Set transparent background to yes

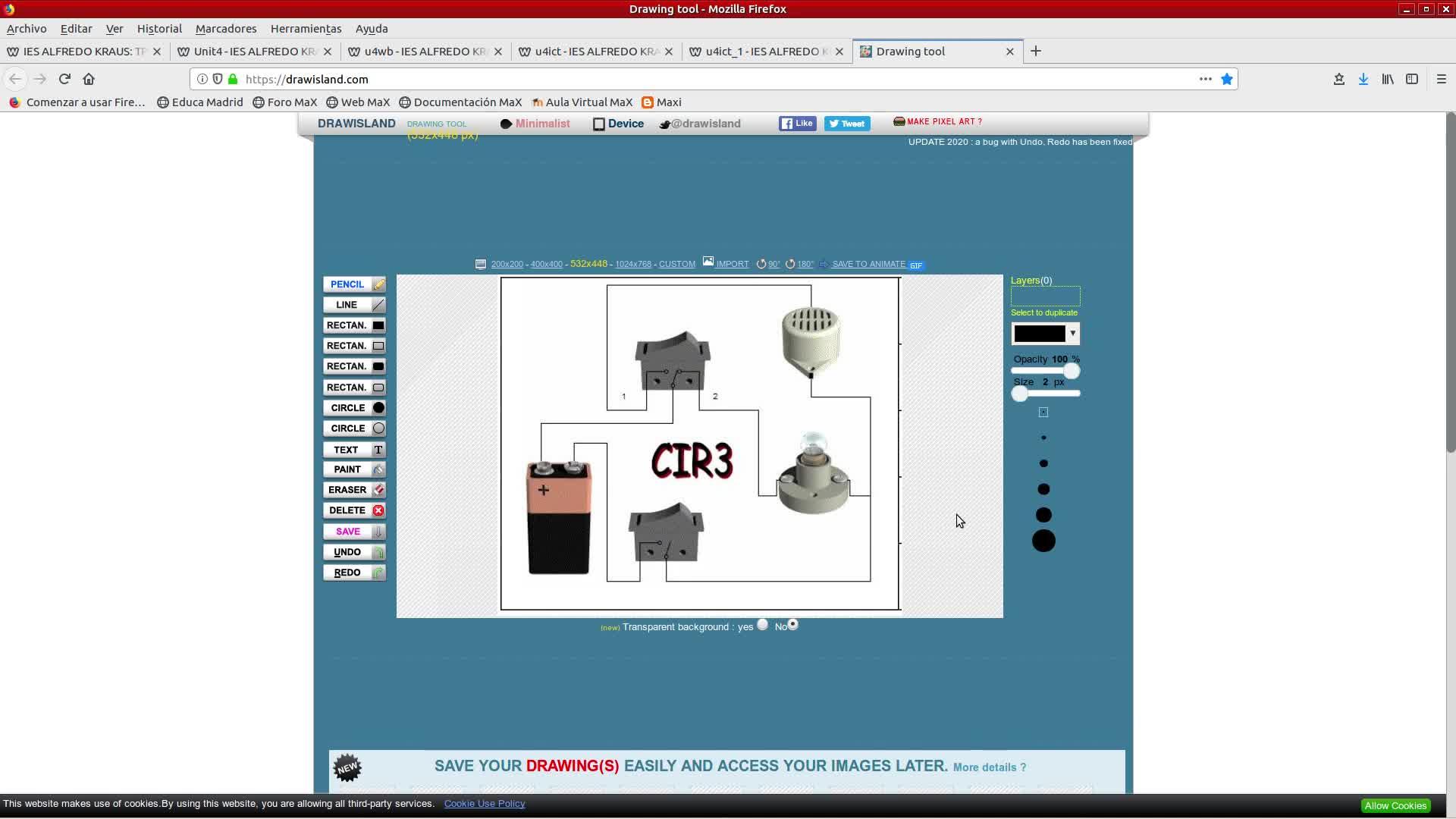(x=762, y=625)
